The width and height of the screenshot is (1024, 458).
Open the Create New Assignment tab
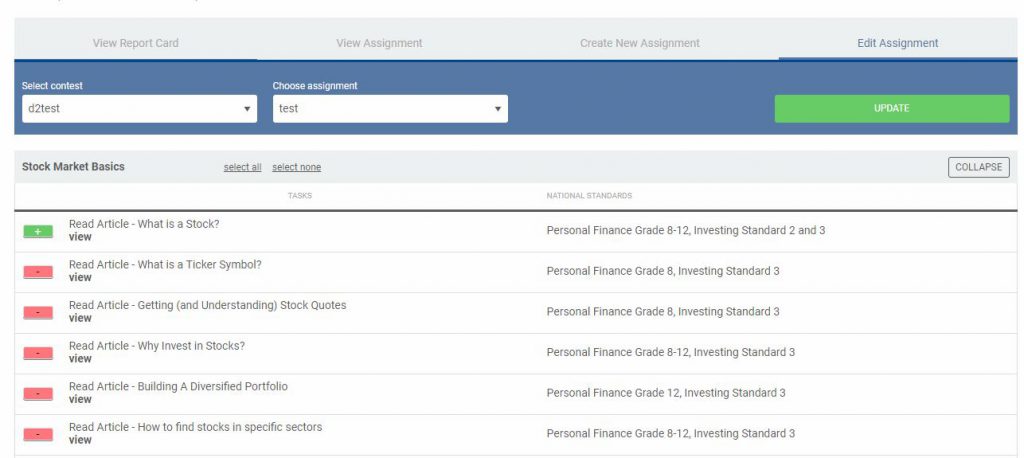click(640, 43)
